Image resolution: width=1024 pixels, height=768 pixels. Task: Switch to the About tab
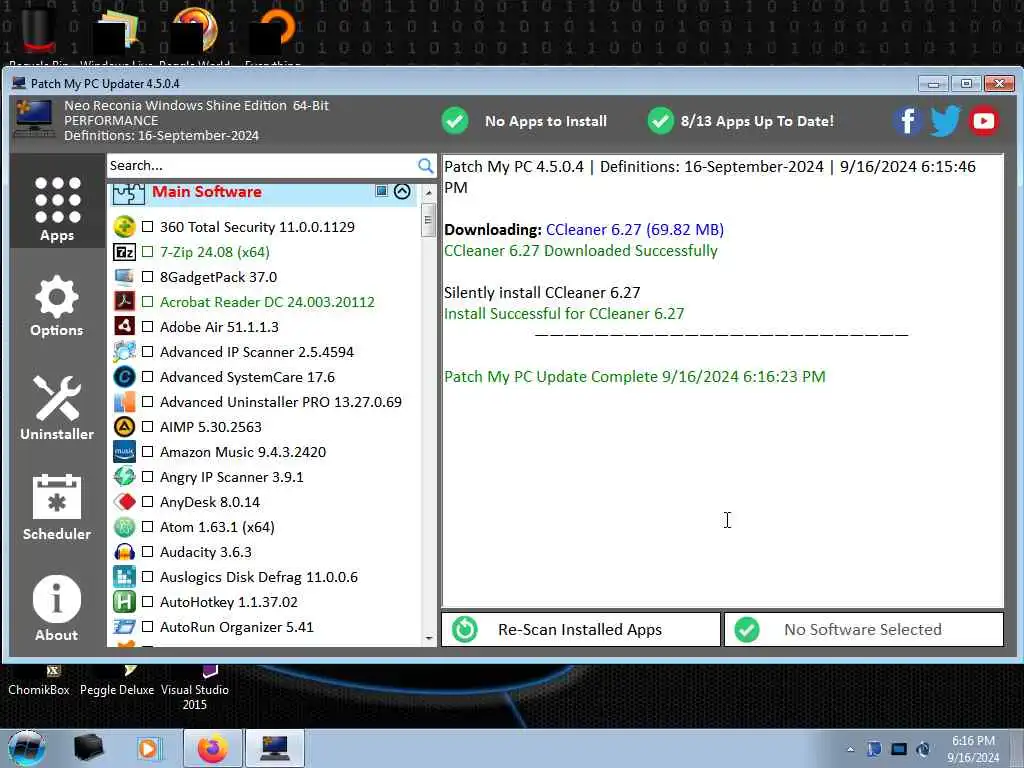(57, 608)
